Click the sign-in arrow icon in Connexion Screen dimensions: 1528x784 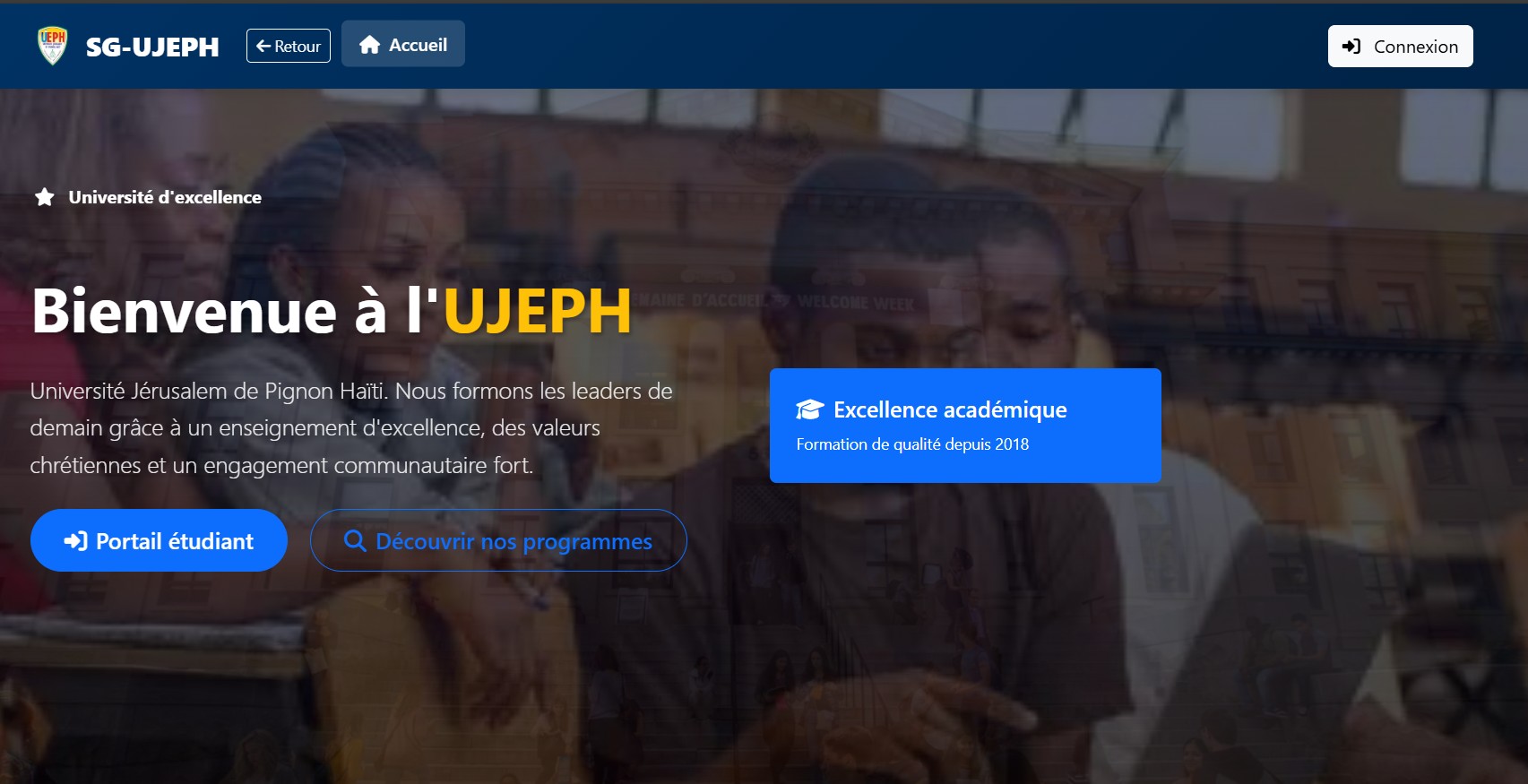pos(1351,47)
